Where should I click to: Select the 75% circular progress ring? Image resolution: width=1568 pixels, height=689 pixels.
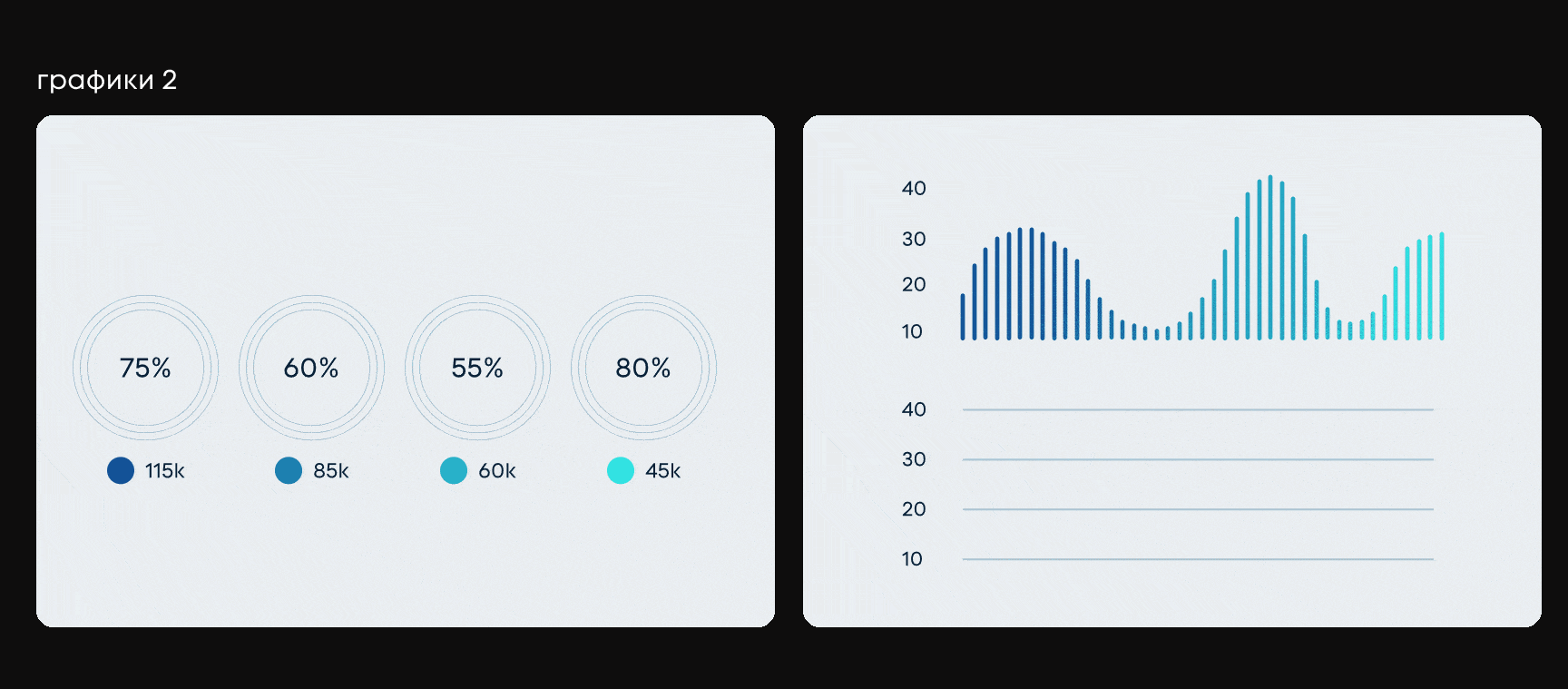145,368
